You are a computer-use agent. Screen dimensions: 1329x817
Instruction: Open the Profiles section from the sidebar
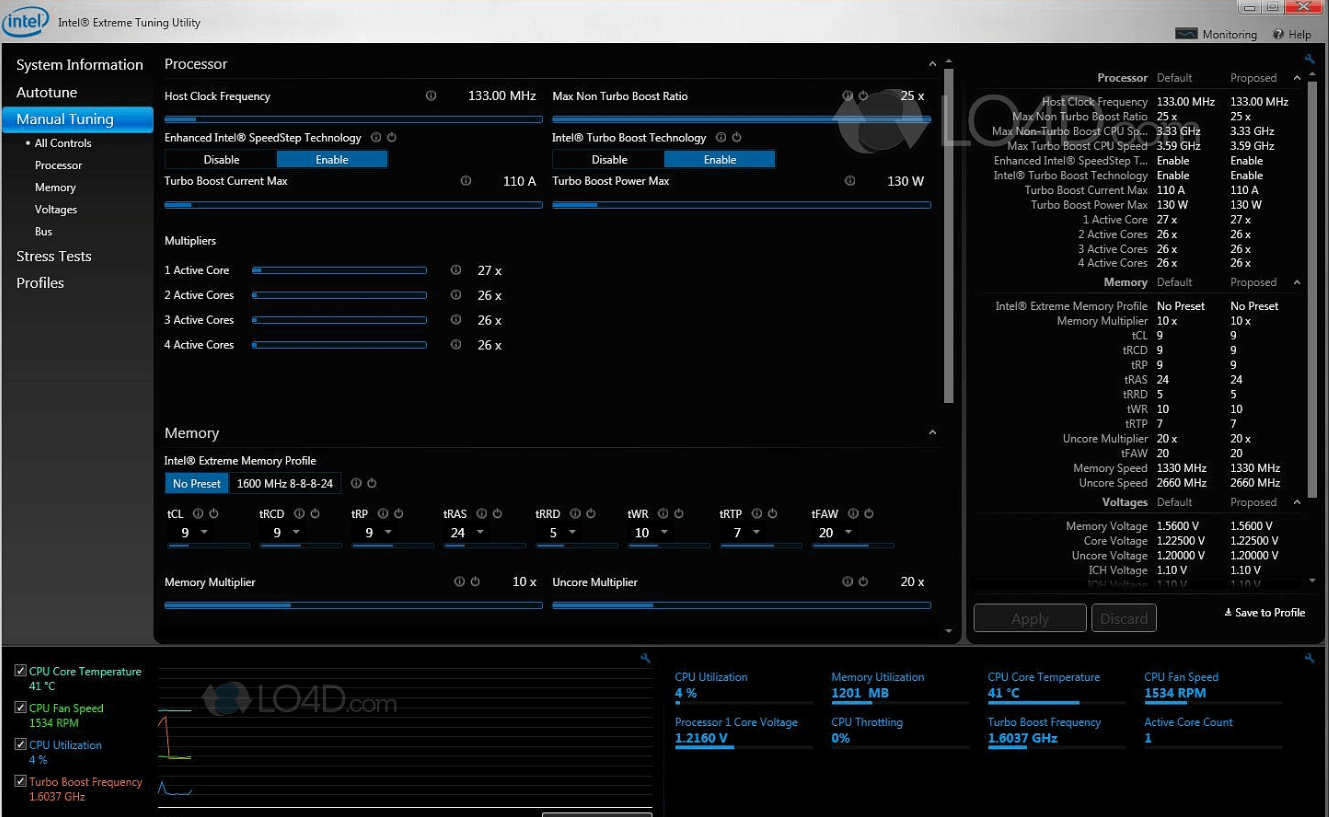[40, 283]
